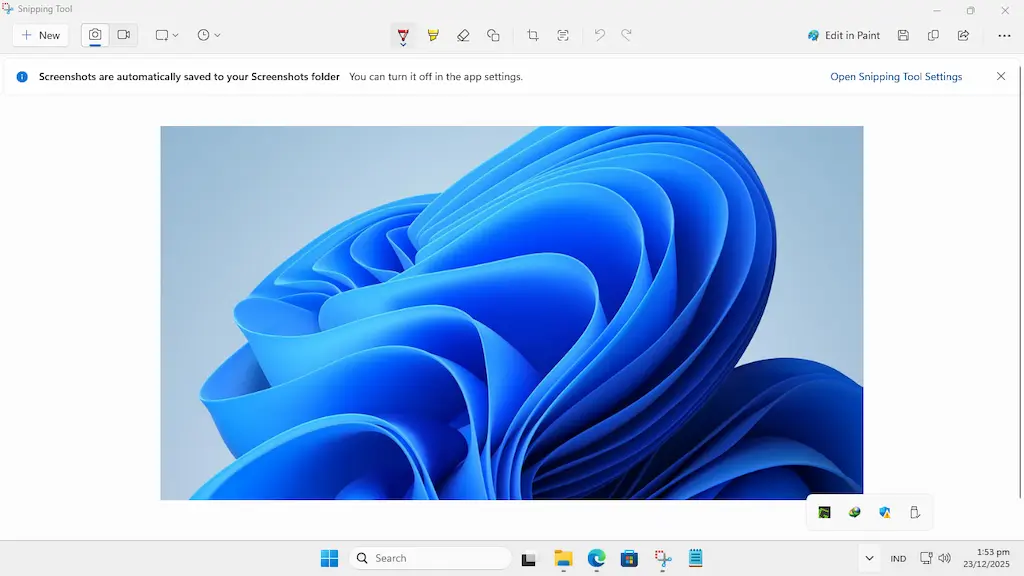The image size is (1024, 576).
Task: Switch to Snip camera mode
Action: point(95,35)
